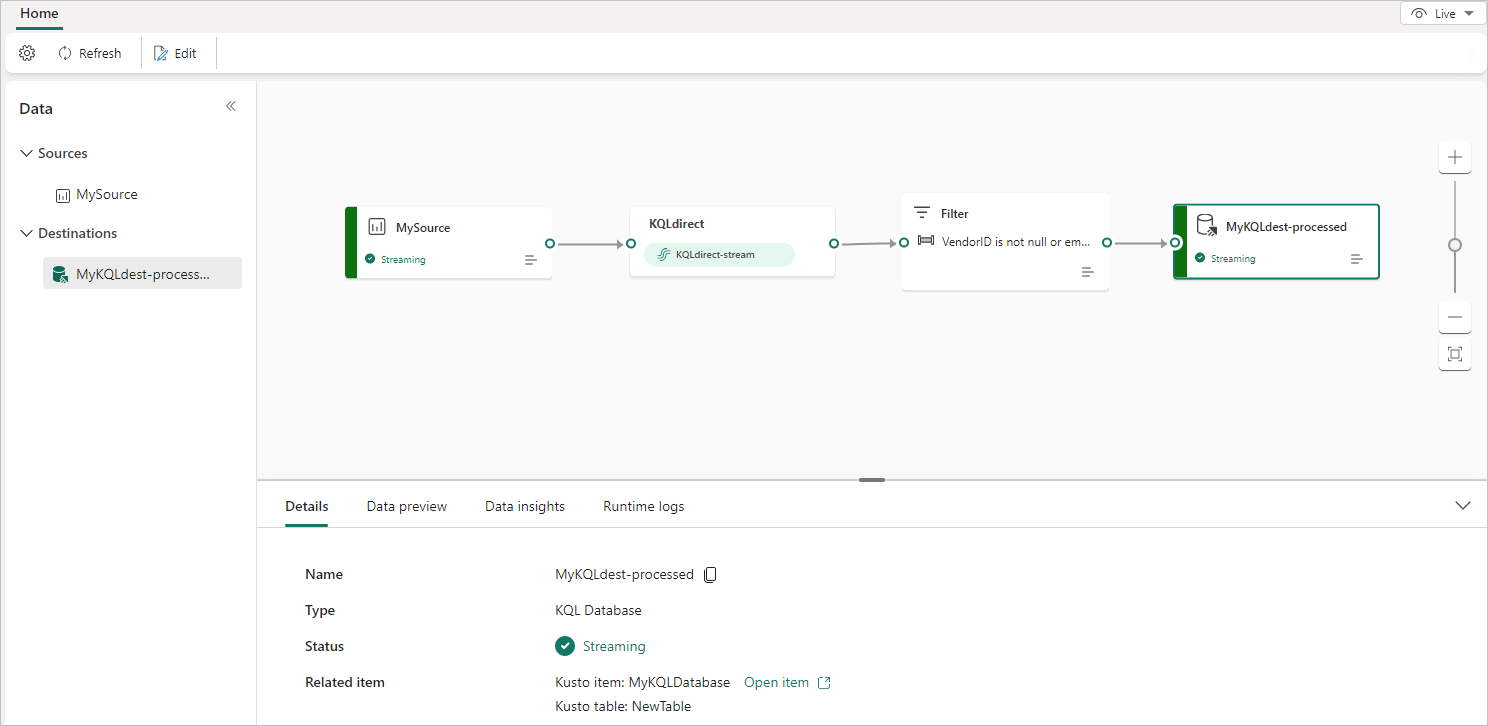Click the MyKQLdest-processed database icon on the canvas

[1207, 225]
